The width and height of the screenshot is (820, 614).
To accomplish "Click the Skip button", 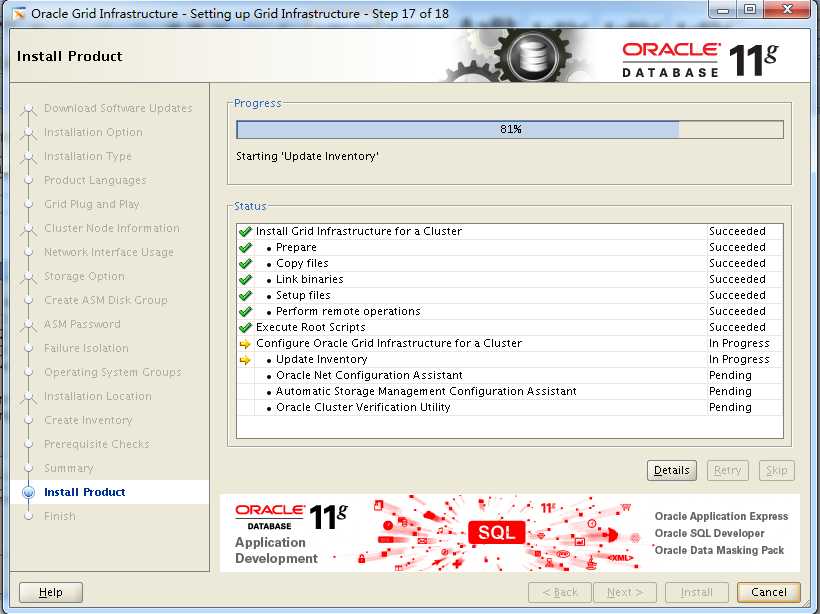I will [x=777, y=470].
